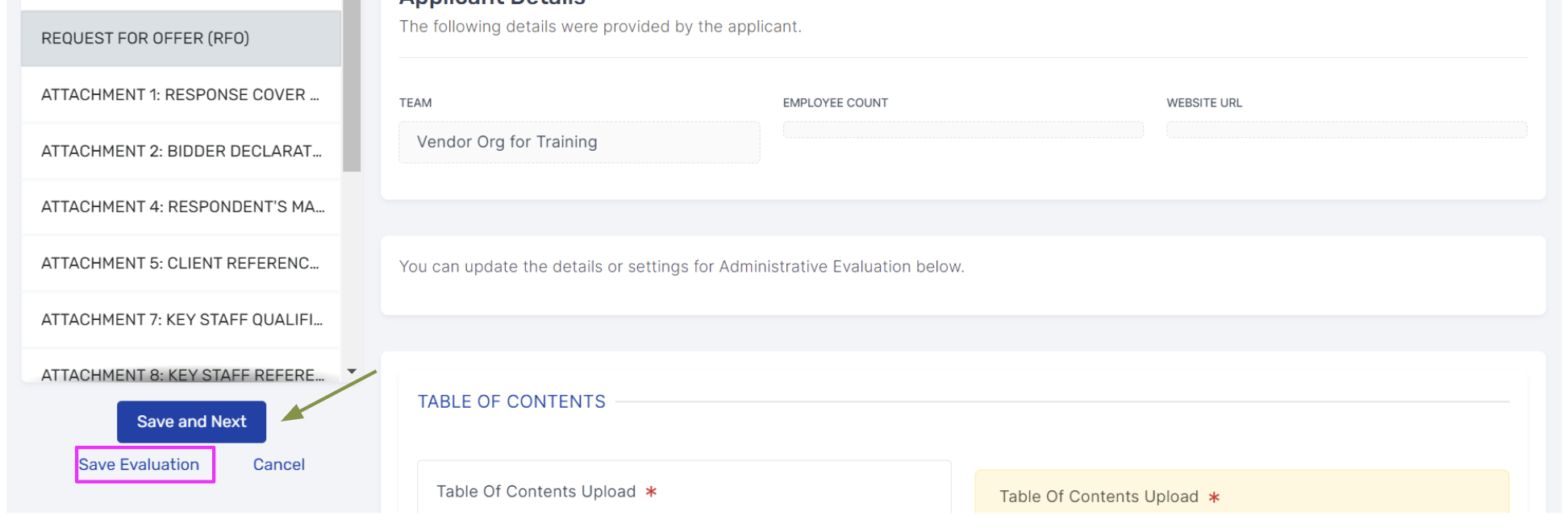Click the sidebar scroll-down arrow

[x=352, y=372]
